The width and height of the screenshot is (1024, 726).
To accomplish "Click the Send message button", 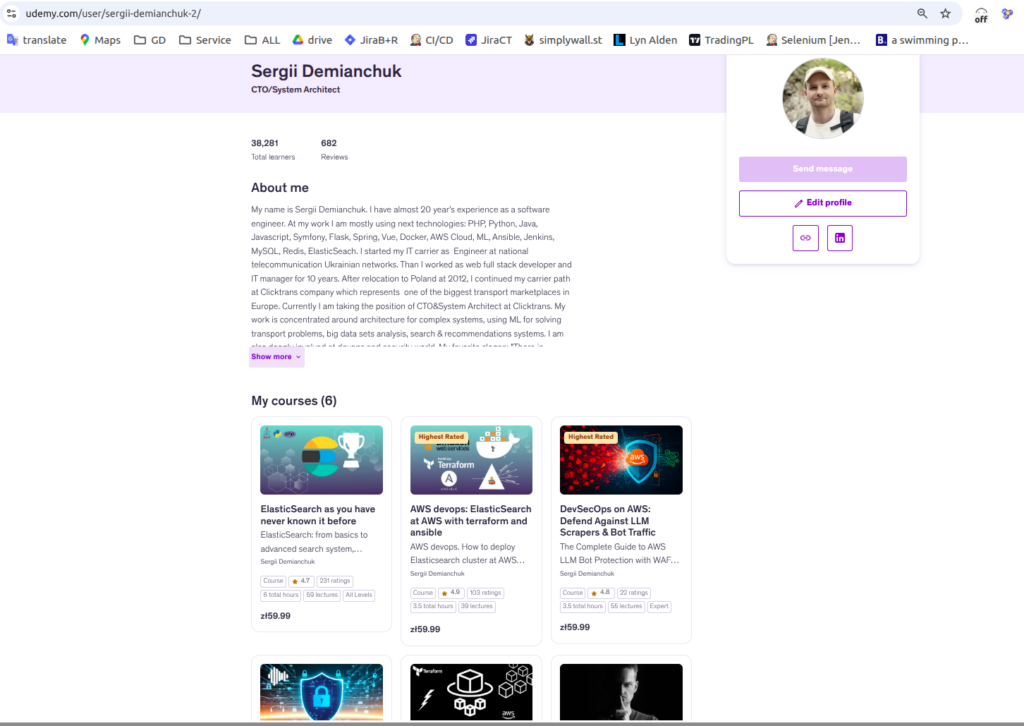I will (x=822, y=169).
